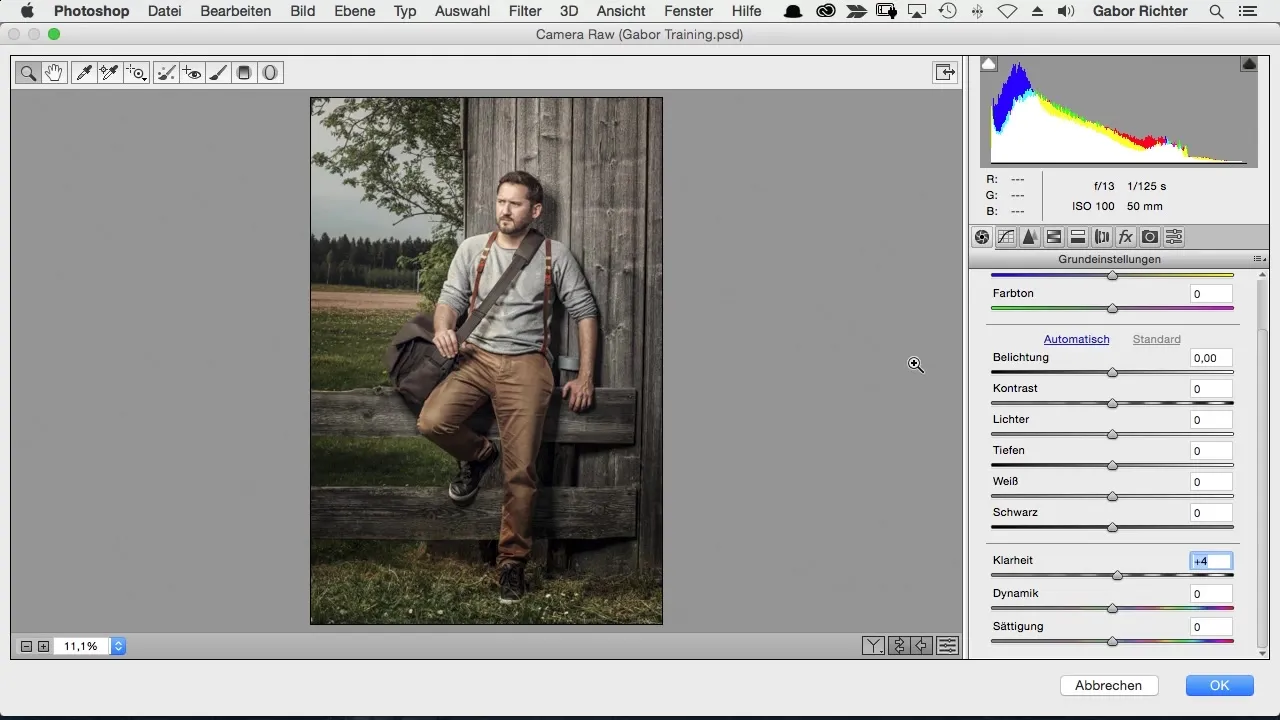Click the Weiß value field
Image resolution: width=1280 pixels, height=720 pixels.
[1211, 482]
